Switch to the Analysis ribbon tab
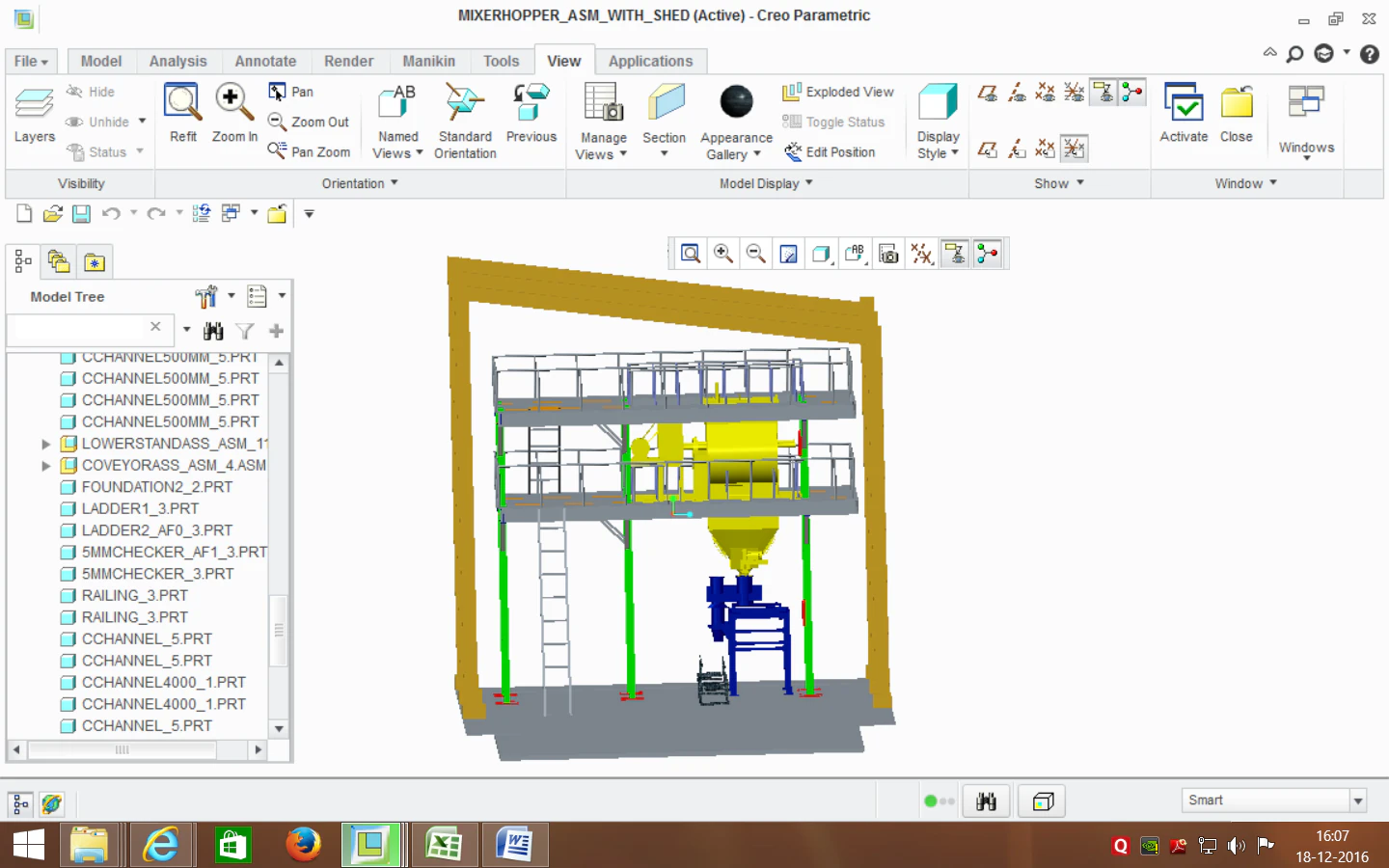The image size is (1389, 868). (177, 61)
